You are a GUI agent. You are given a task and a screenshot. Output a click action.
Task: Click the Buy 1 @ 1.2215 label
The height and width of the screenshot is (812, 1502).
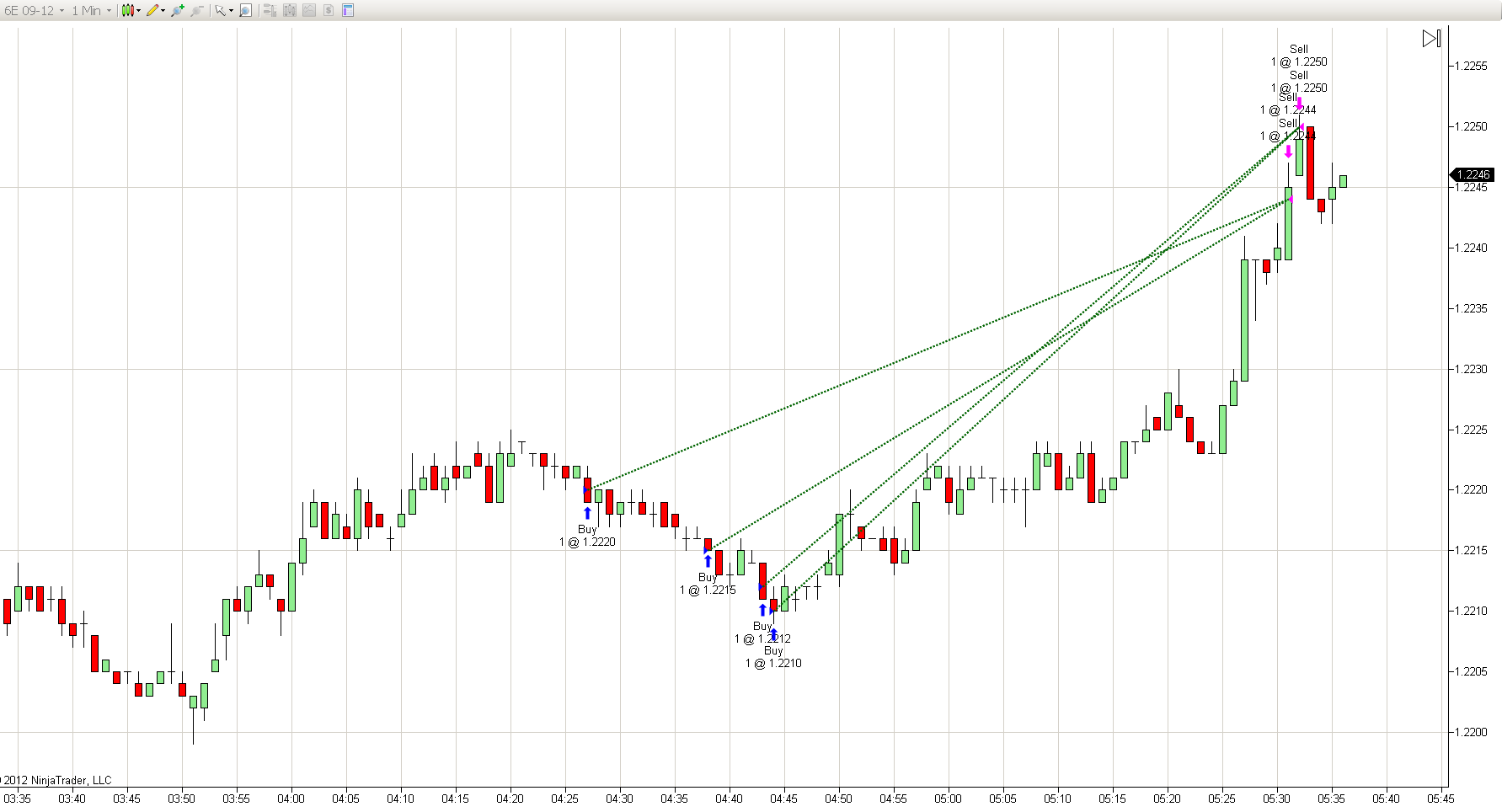(708, 584)
